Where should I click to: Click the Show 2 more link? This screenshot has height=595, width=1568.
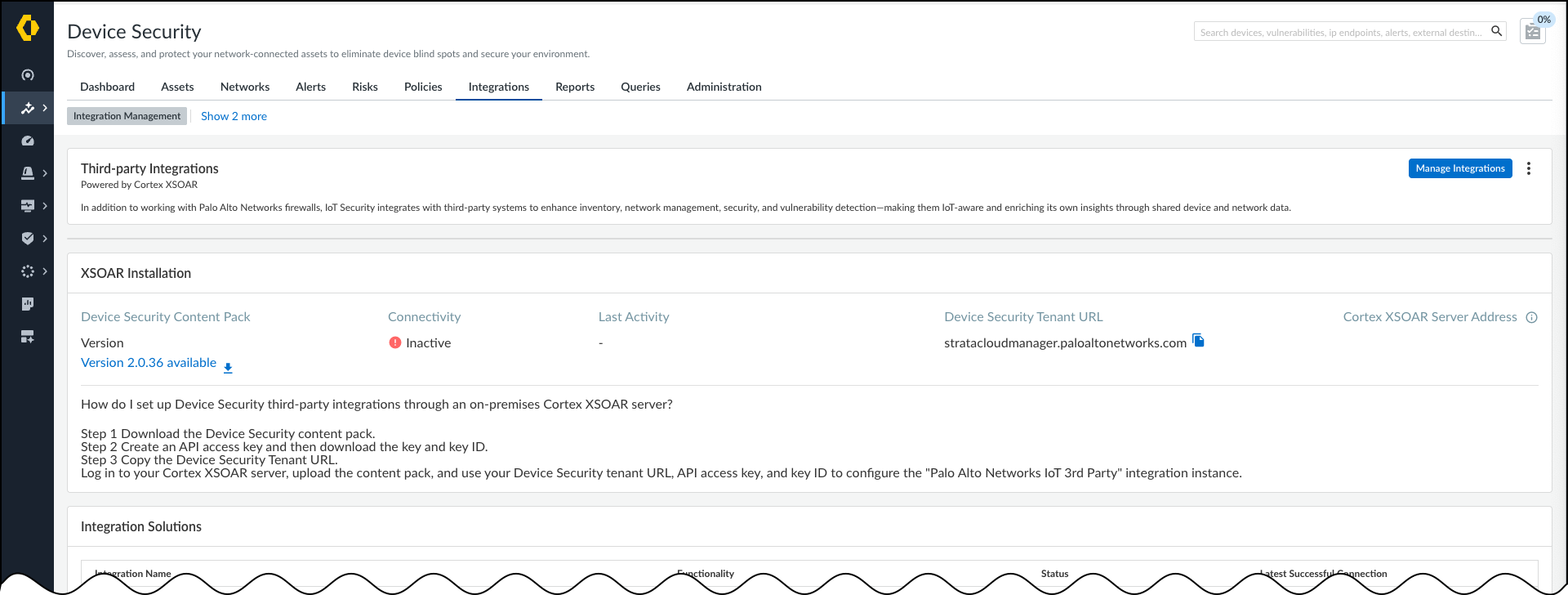(x=234, y=116)
